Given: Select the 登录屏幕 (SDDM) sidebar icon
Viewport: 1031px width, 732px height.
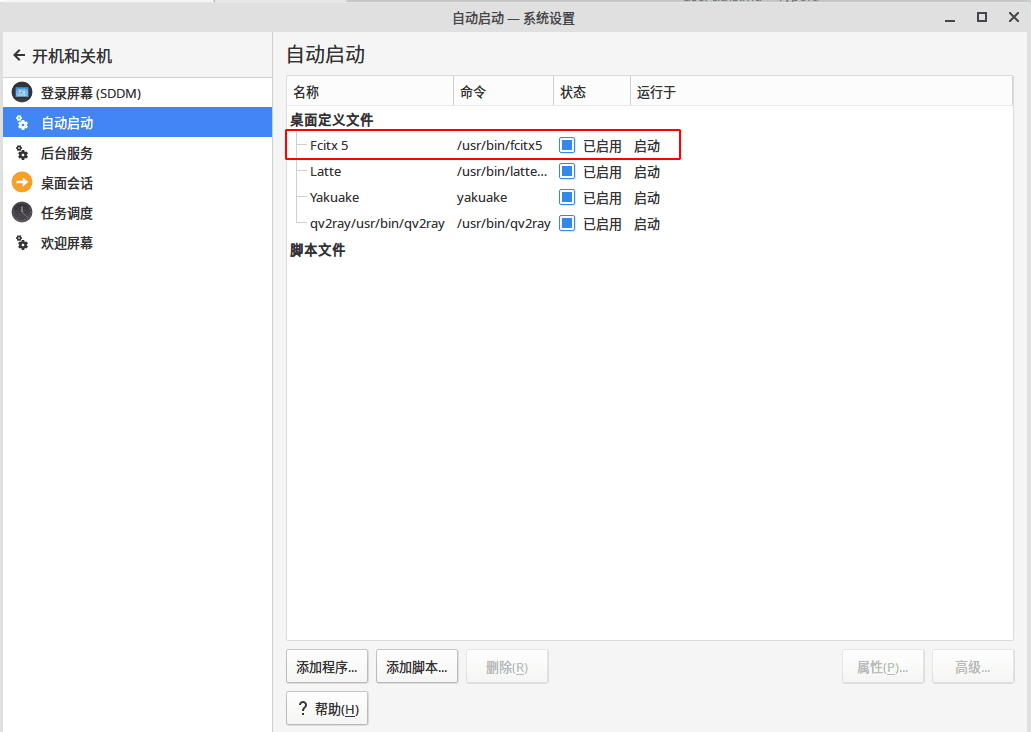Looking at the screenshot, I should pos(22,92).
